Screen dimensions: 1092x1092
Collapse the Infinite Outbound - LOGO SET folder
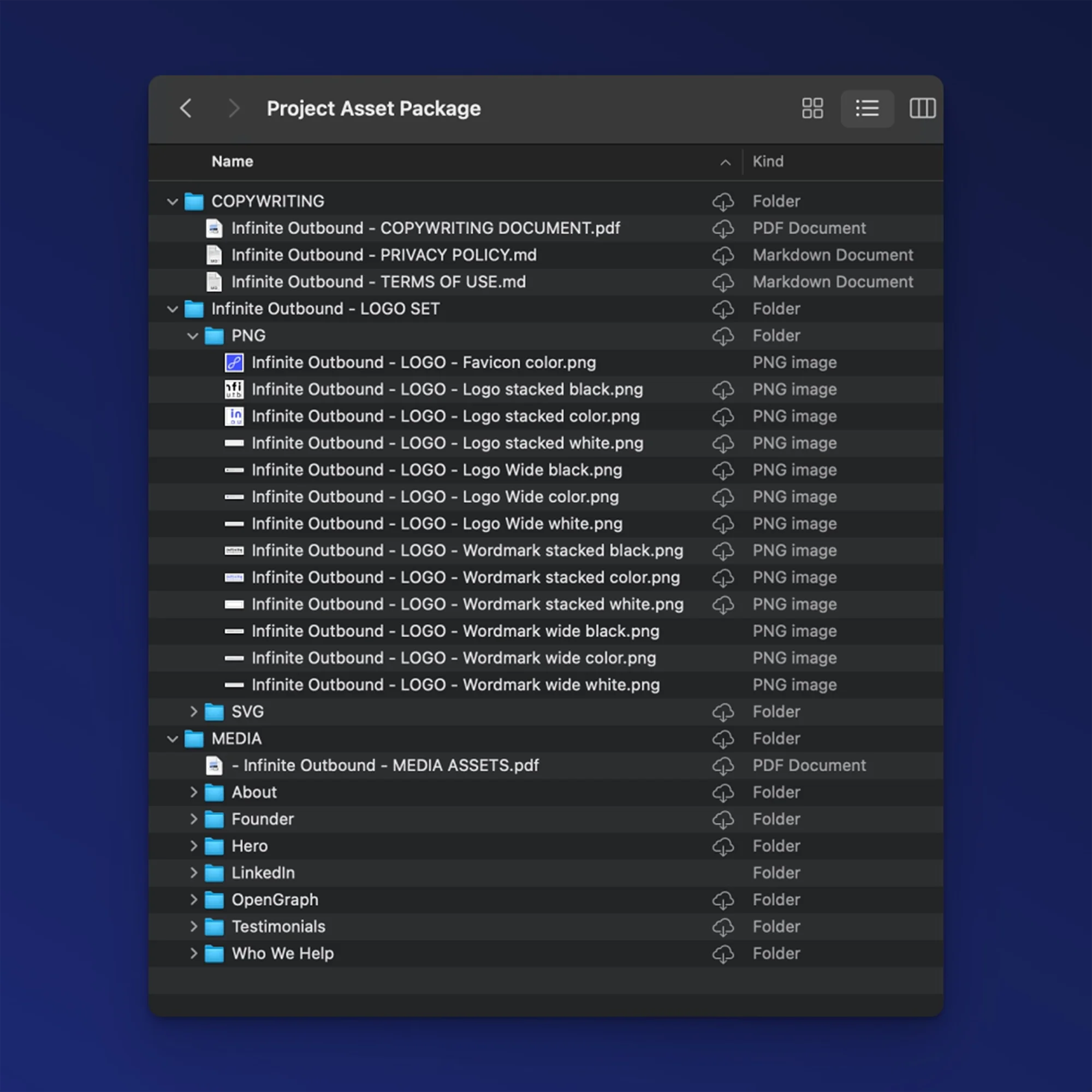tap(173, 308)
